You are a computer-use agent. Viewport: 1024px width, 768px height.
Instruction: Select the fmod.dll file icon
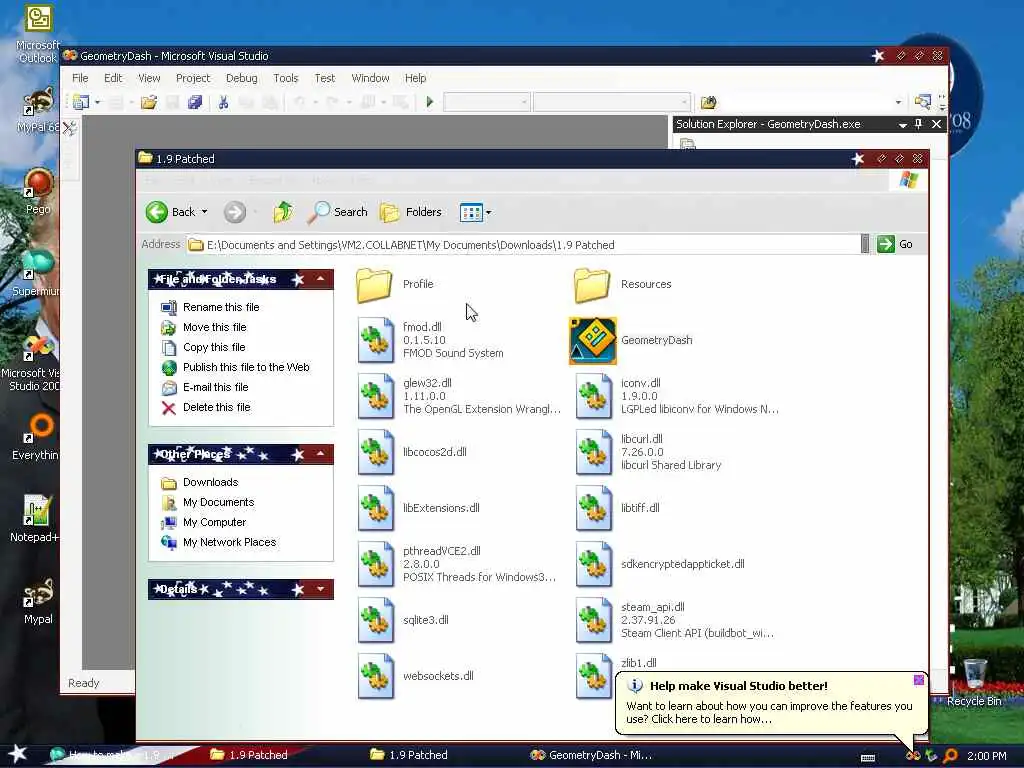(x=376, y=340)
